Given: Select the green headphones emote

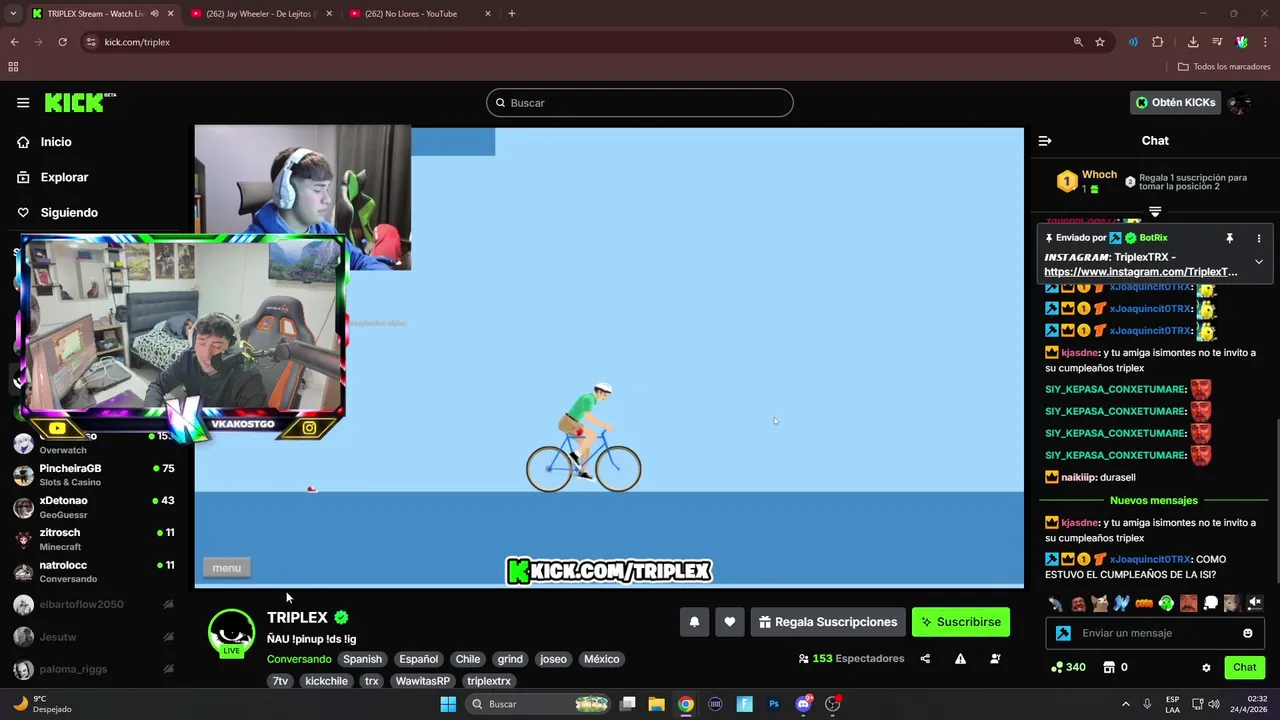Looking at the screenshot, I should coord(1166,603).
